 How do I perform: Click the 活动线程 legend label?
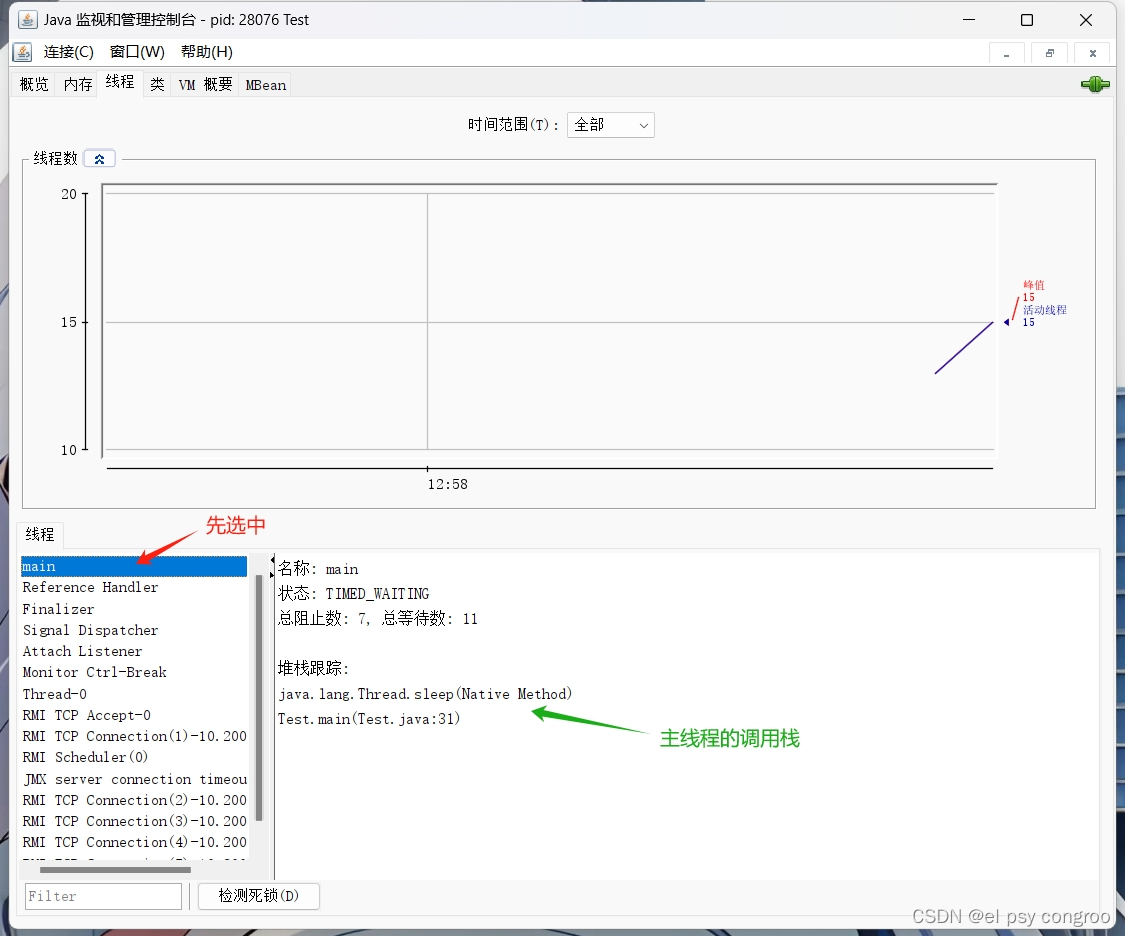(1045, 310)
